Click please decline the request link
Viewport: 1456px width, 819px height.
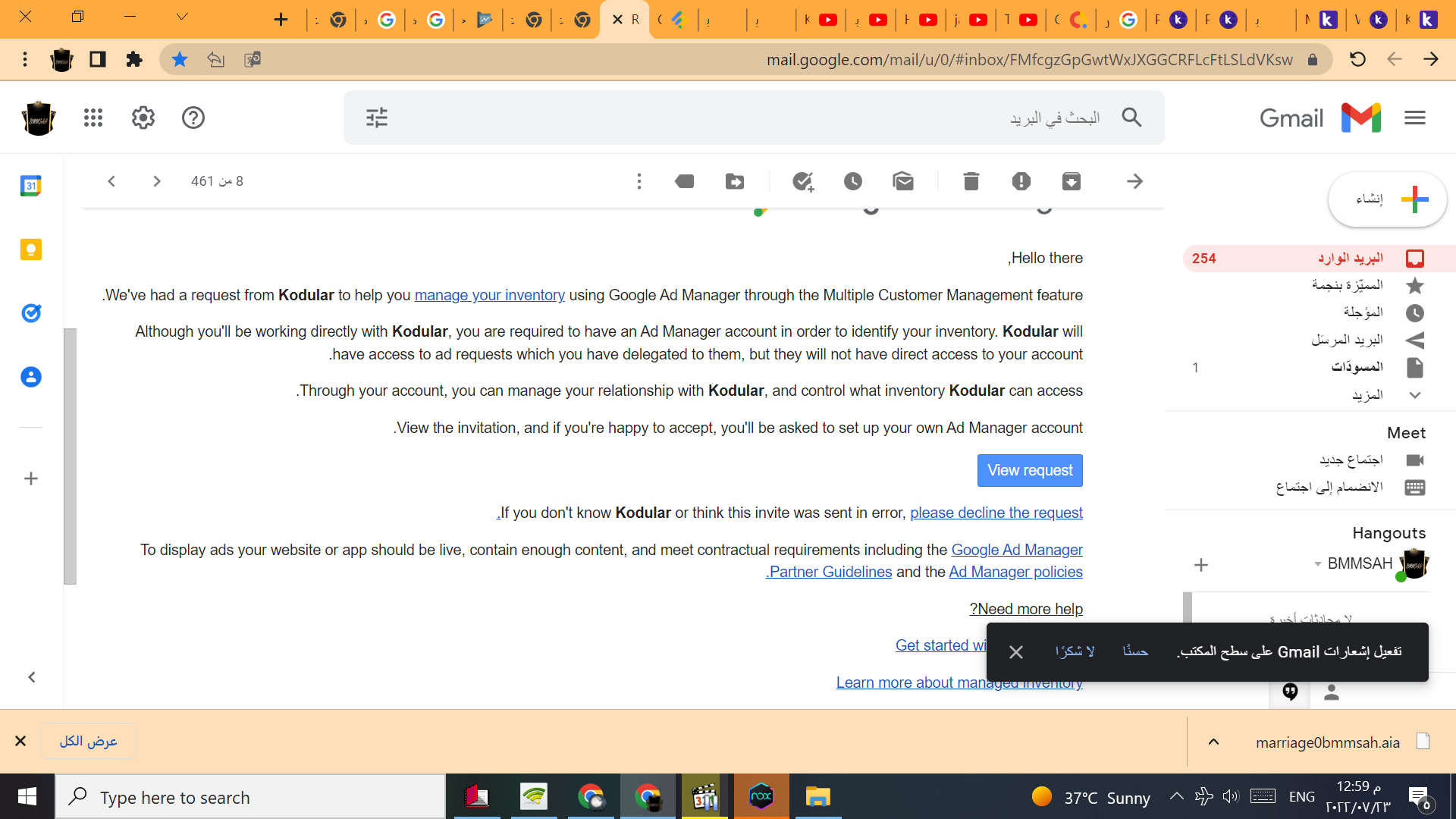click(x=996, y=513)
